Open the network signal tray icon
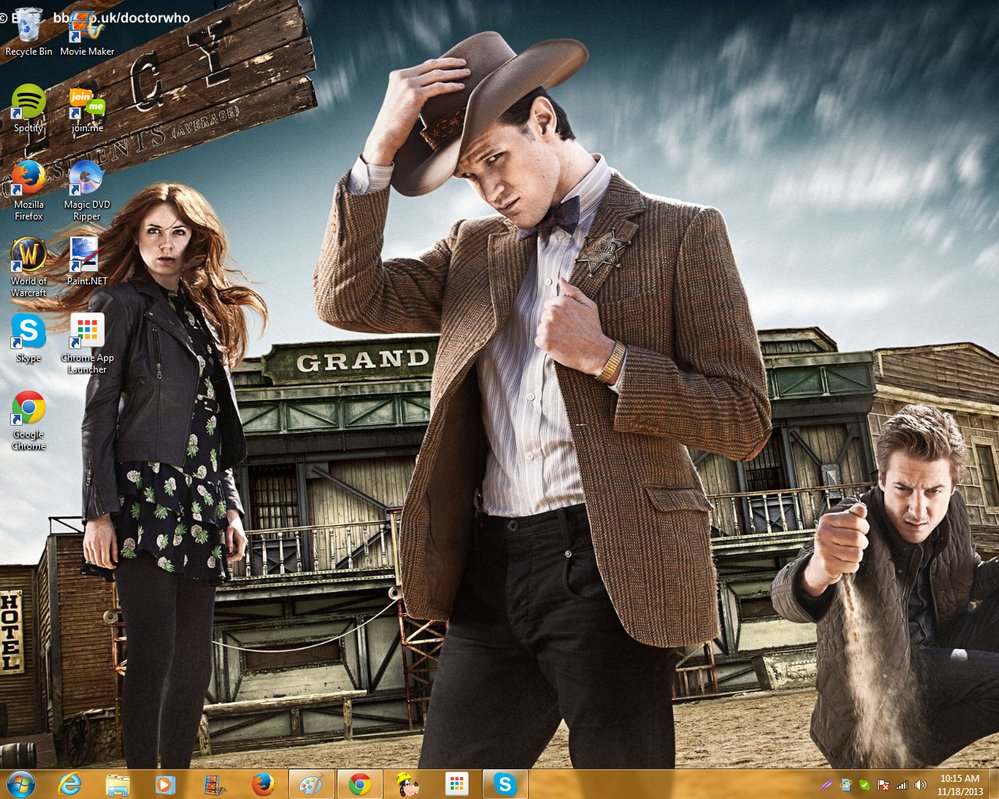 point(902,785)
